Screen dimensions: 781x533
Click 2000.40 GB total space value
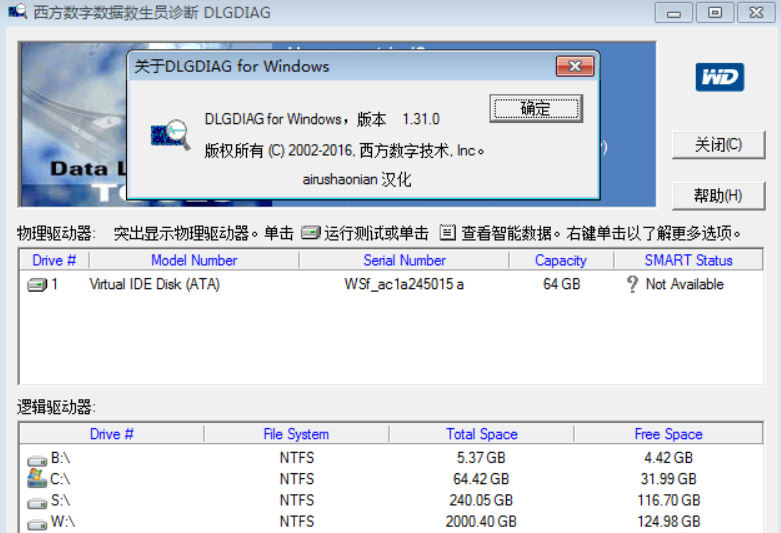pyautogui.click(x=481, y=522)
